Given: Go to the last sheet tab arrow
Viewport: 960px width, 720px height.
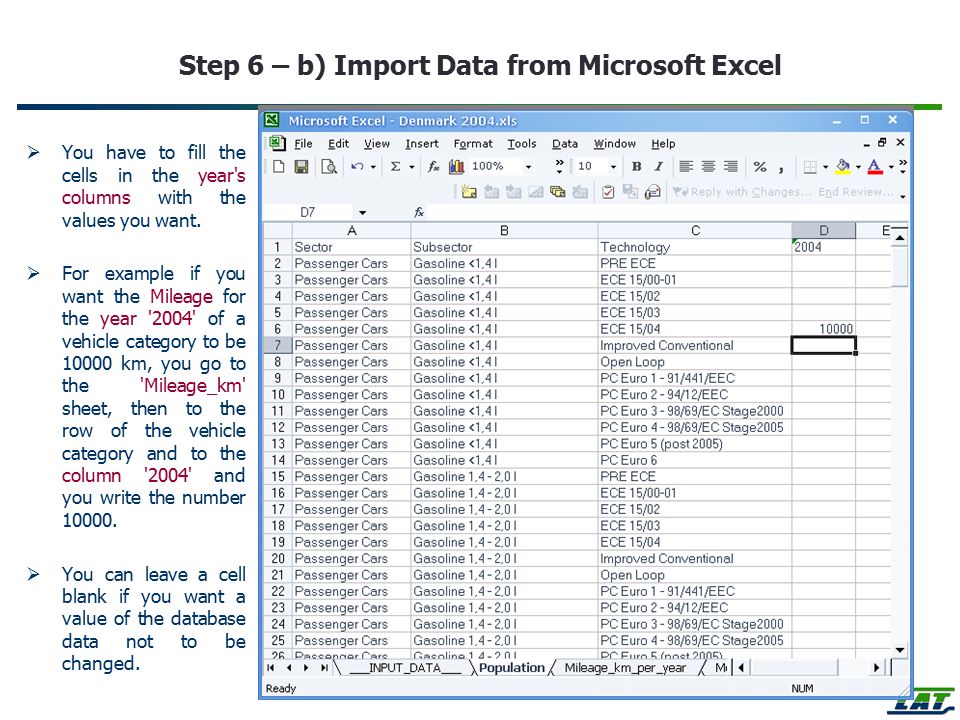Looking at the screenshot, I should pos(324,668).
